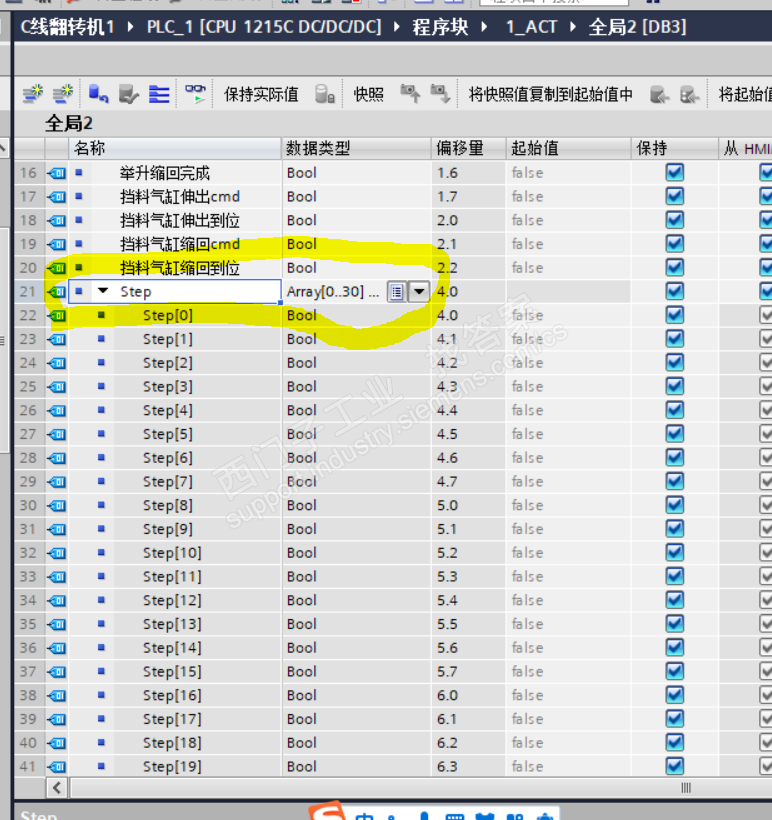Click the add new row toolbar icon
This screenshot has width=772, height=820.
point(63,94)
